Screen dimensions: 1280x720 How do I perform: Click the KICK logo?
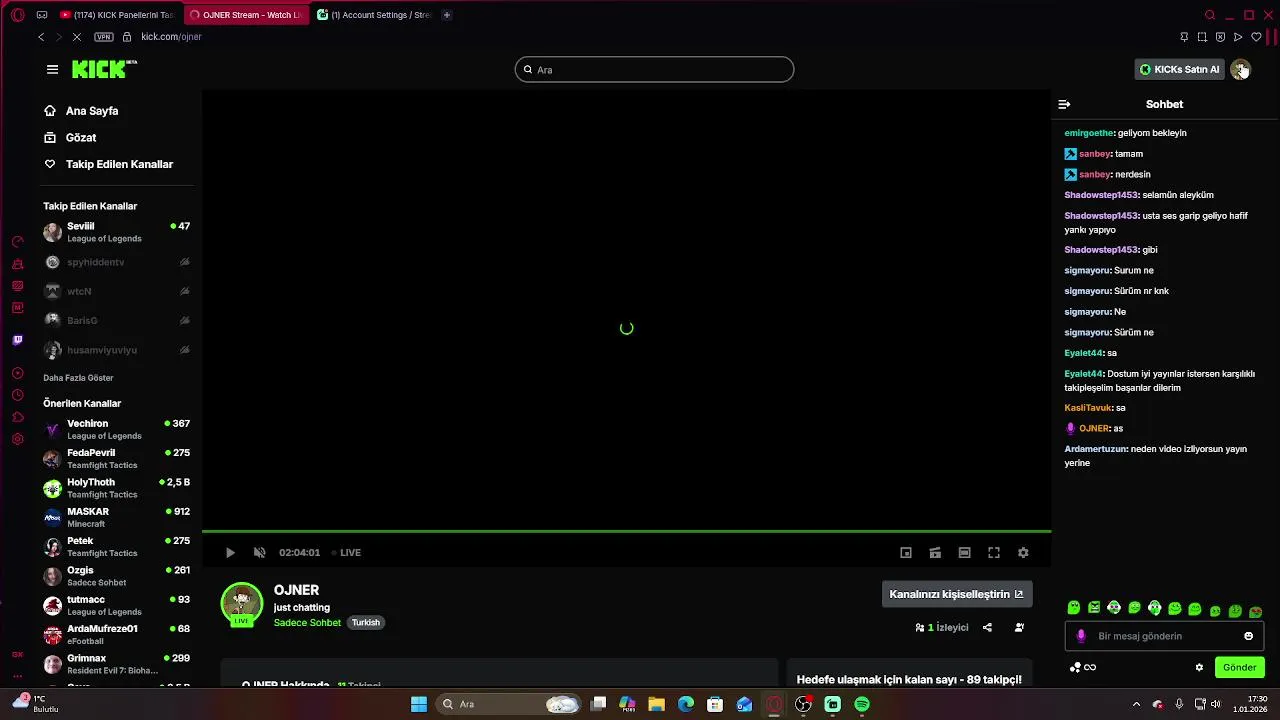pyautogui.click(x=104, y=69)
